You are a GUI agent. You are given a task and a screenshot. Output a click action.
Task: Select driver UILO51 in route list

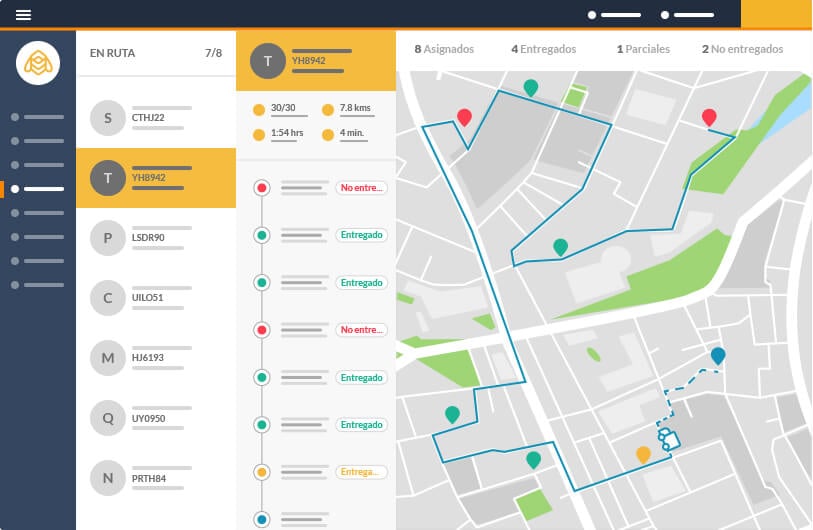tap(156, 298)
